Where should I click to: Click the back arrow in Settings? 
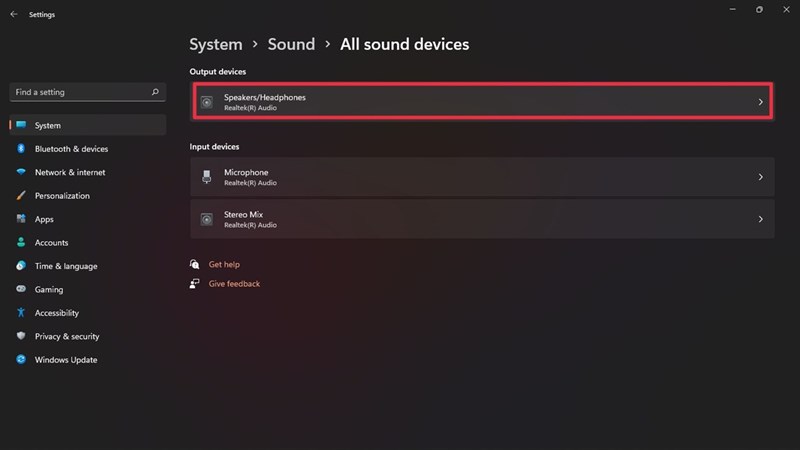point(13,15)
